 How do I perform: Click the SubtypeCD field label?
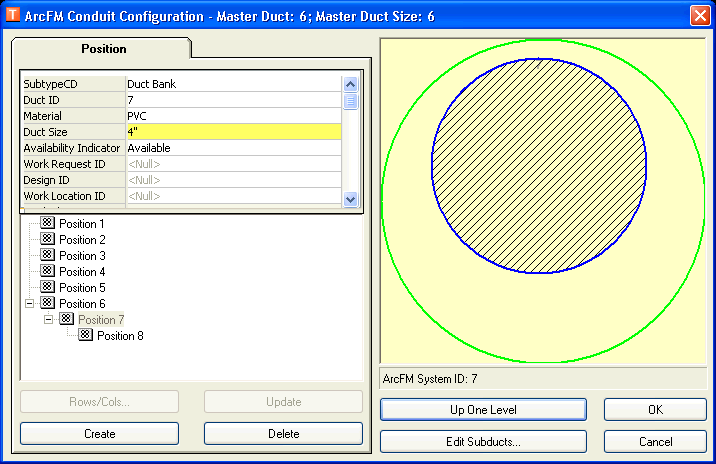(50, 84)
